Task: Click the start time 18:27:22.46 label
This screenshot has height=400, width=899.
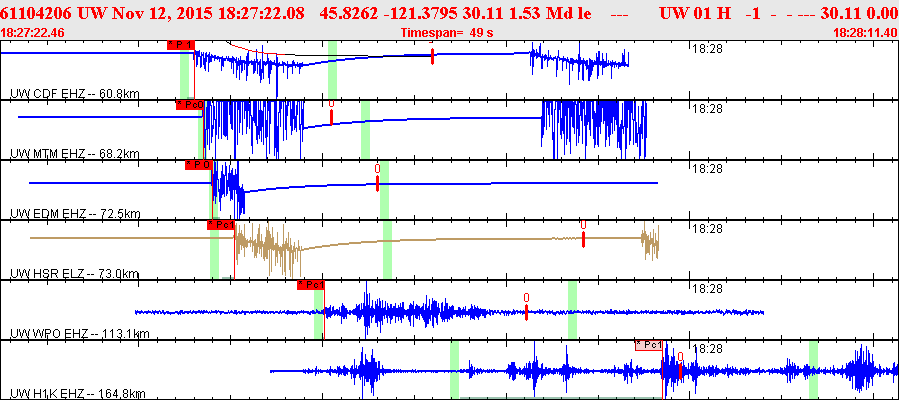Action: (x=33, y=33)
